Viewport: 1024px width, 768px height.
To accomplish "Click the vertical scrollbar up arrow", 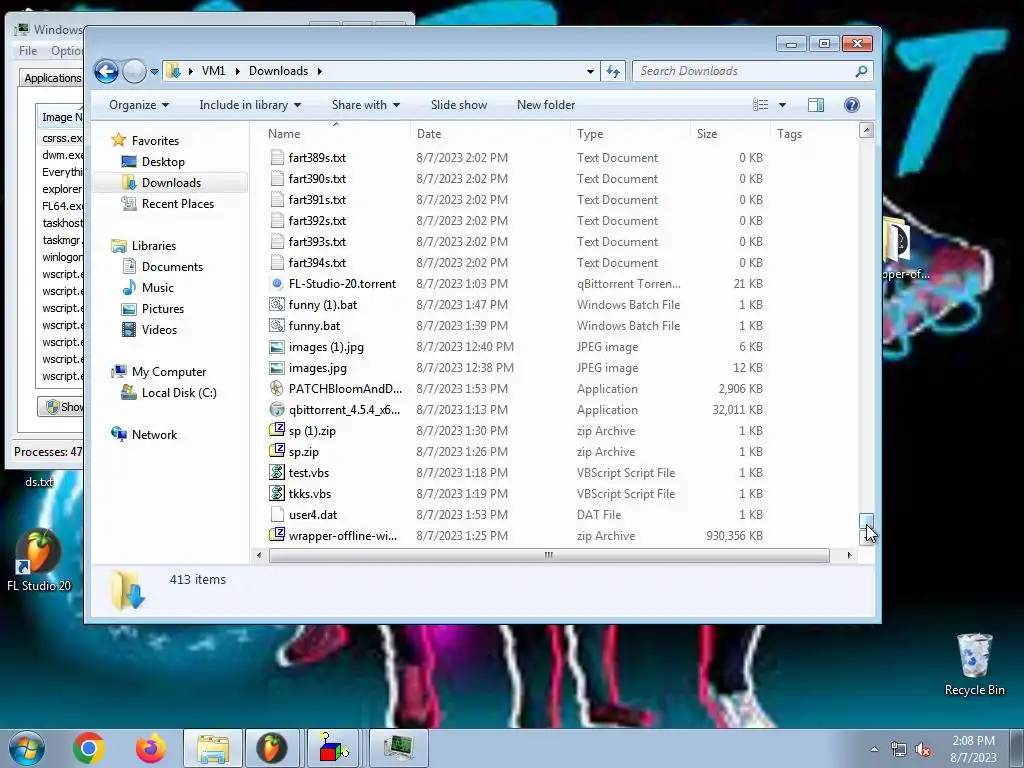I will [866, 130].
